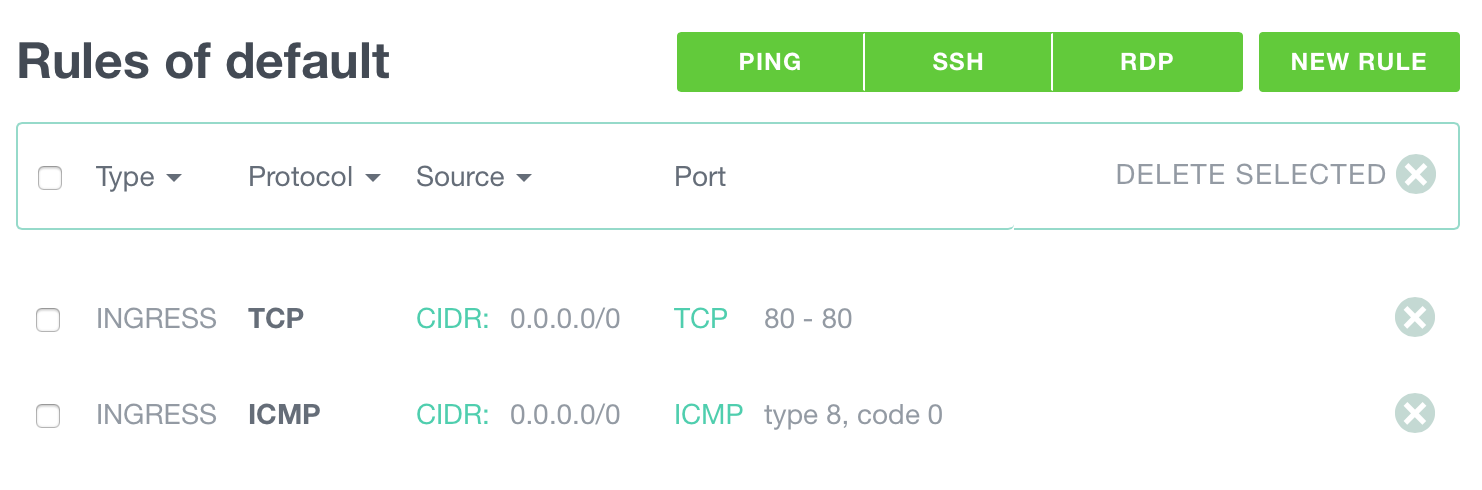Check the TCP ingress rule checkbox

48,320
